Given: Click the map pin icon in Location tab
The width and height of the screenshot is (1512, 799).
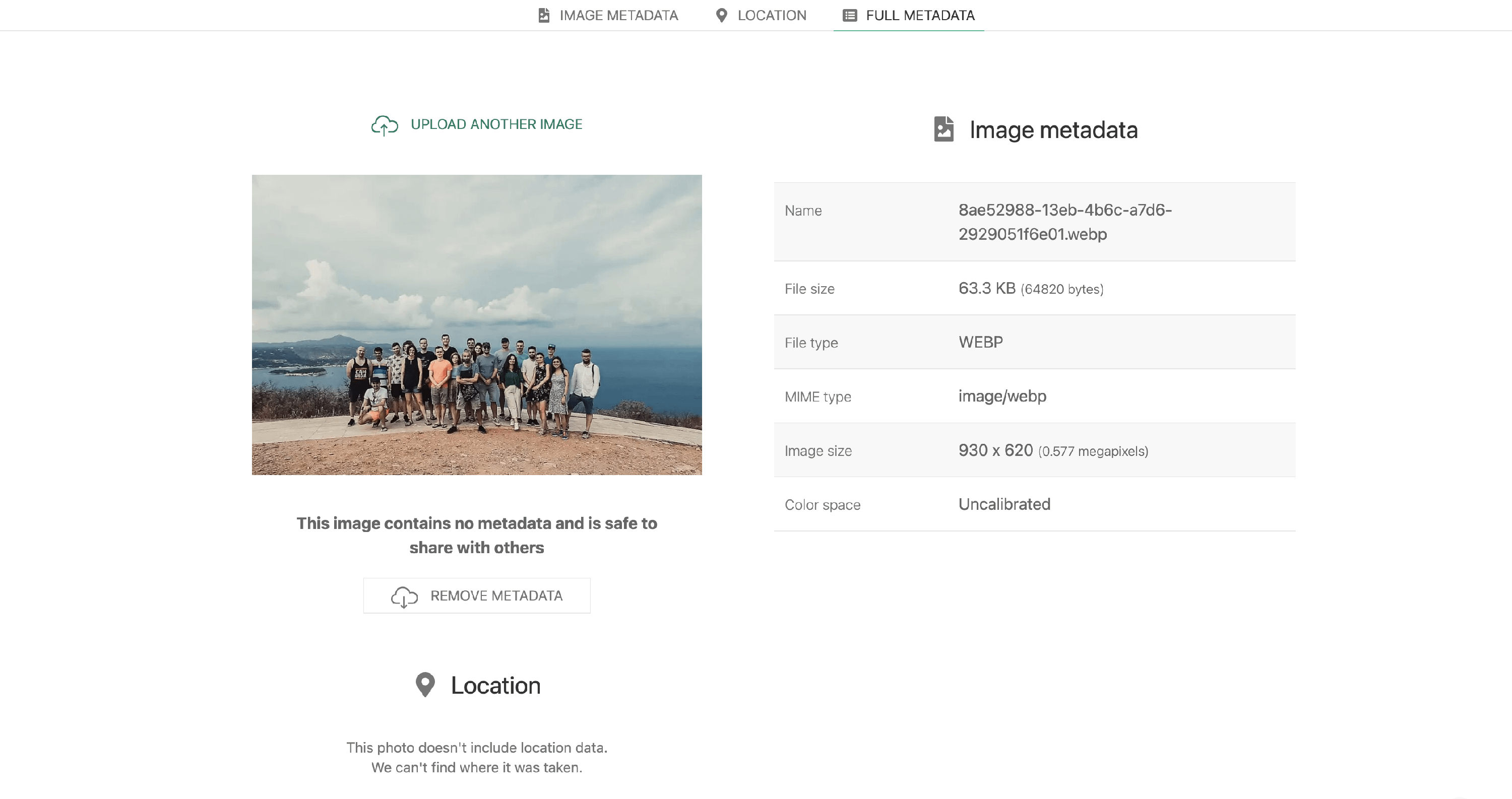Looking at the screenshot, I should tap(721, 15).
